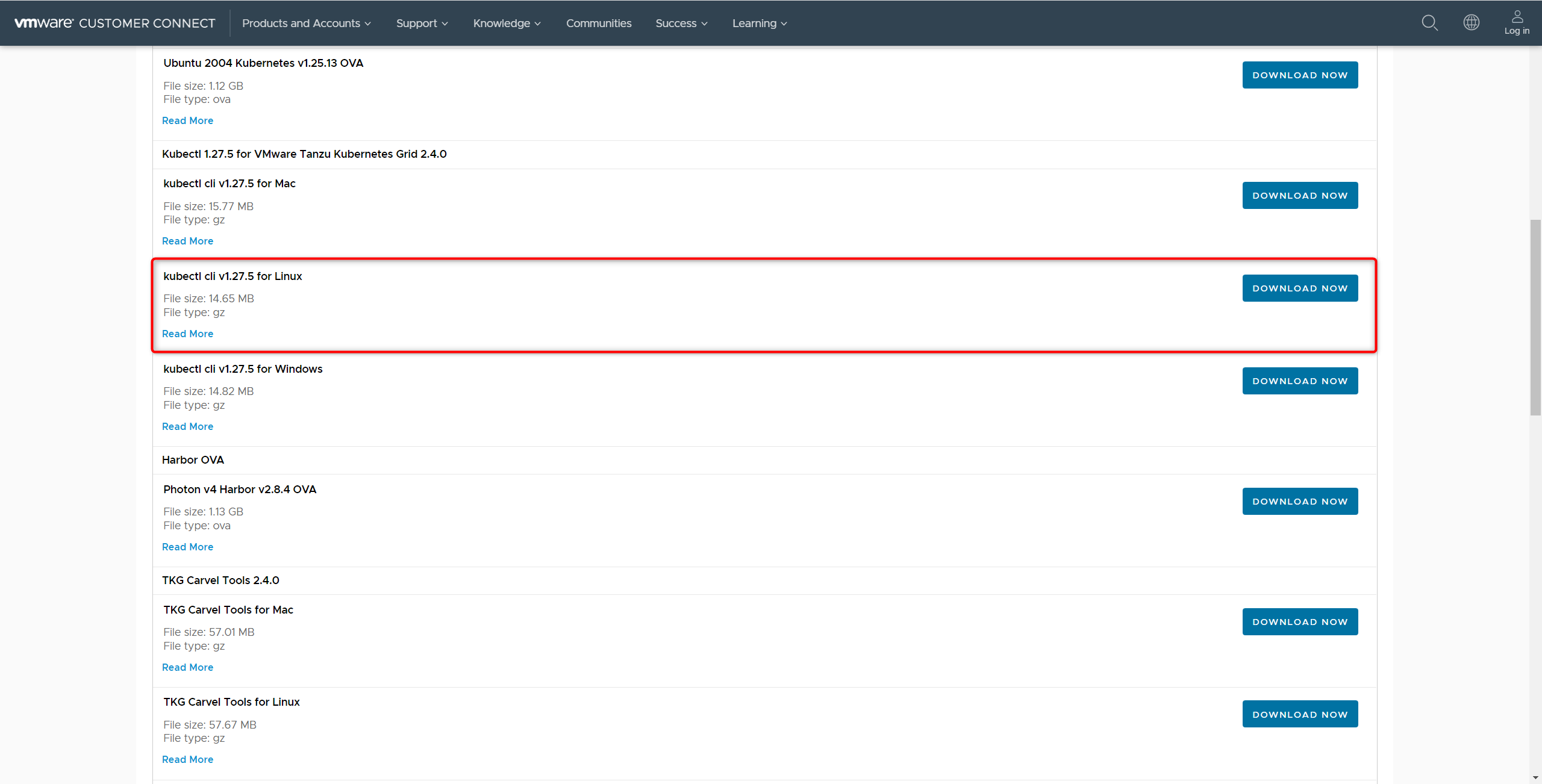This screenshot has height=784, width=1542.
Task: Click the vertical page scrollbar thumb
Action: 1535,317
